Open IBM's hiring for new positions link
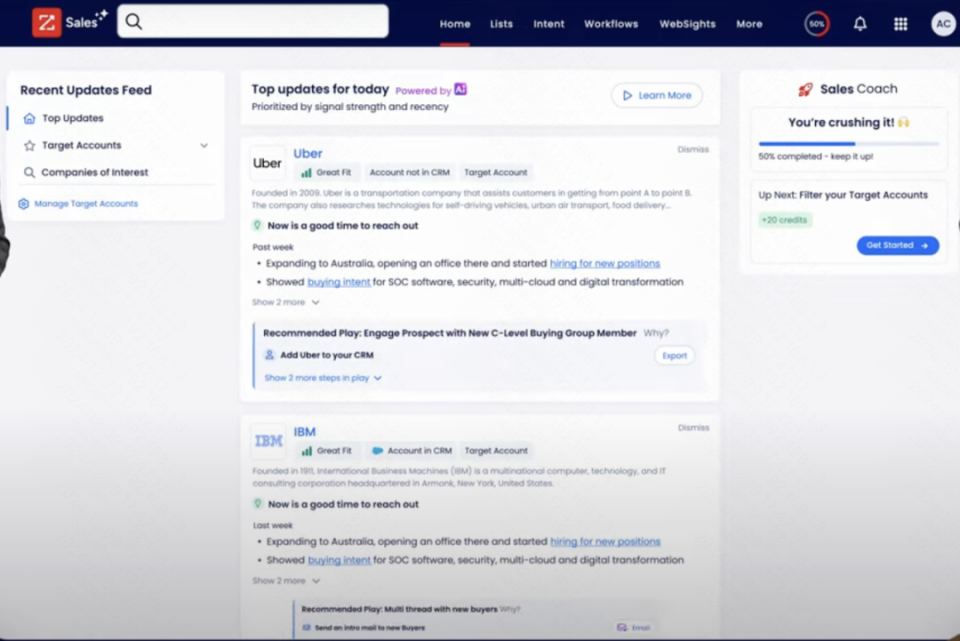 point(606,542)
